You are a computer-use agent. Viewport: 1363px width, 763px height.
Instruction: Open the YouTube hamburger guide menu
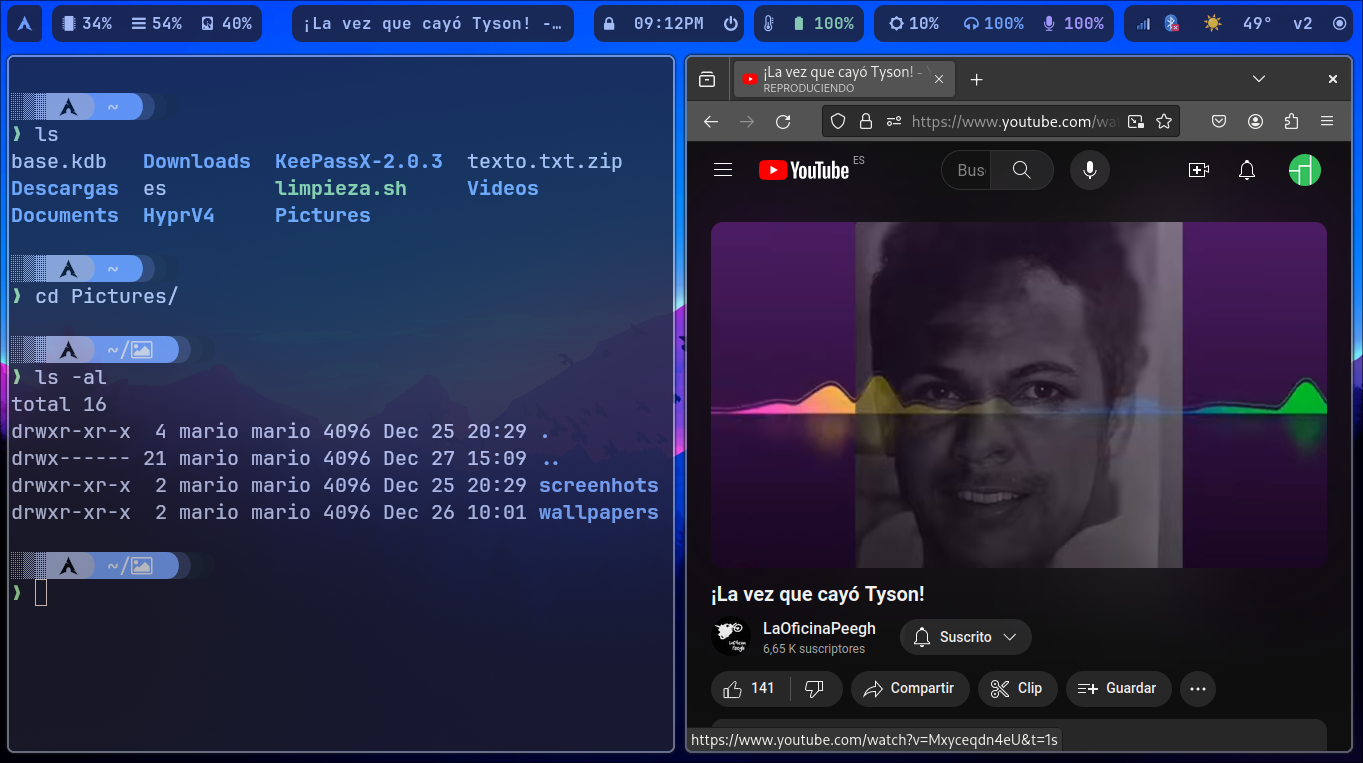pyautogui.click(x=723, y=170)
